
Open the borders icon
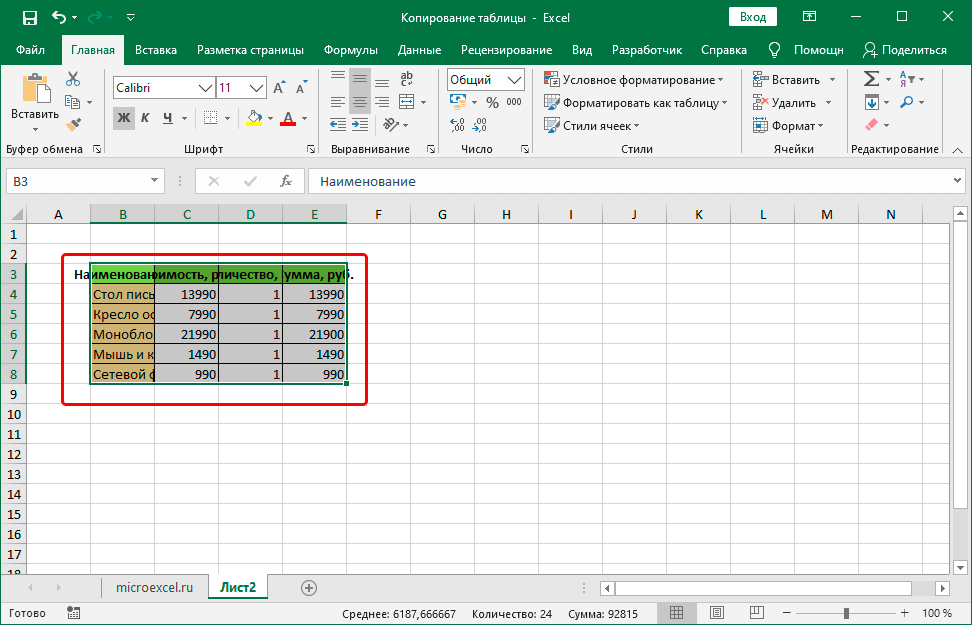211,118
